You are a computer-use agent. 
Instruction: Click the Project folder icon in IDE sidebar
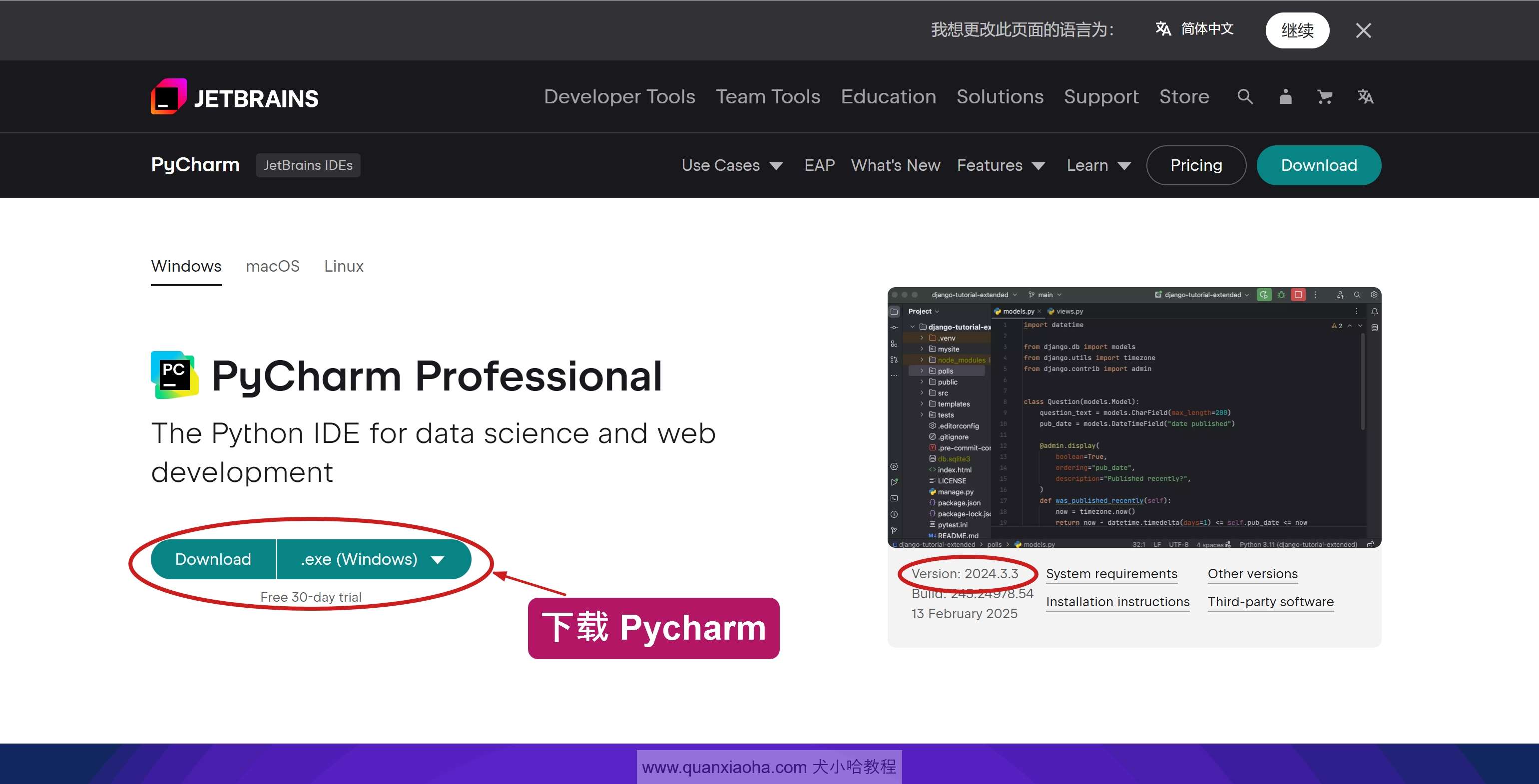[x=894, y=312]
